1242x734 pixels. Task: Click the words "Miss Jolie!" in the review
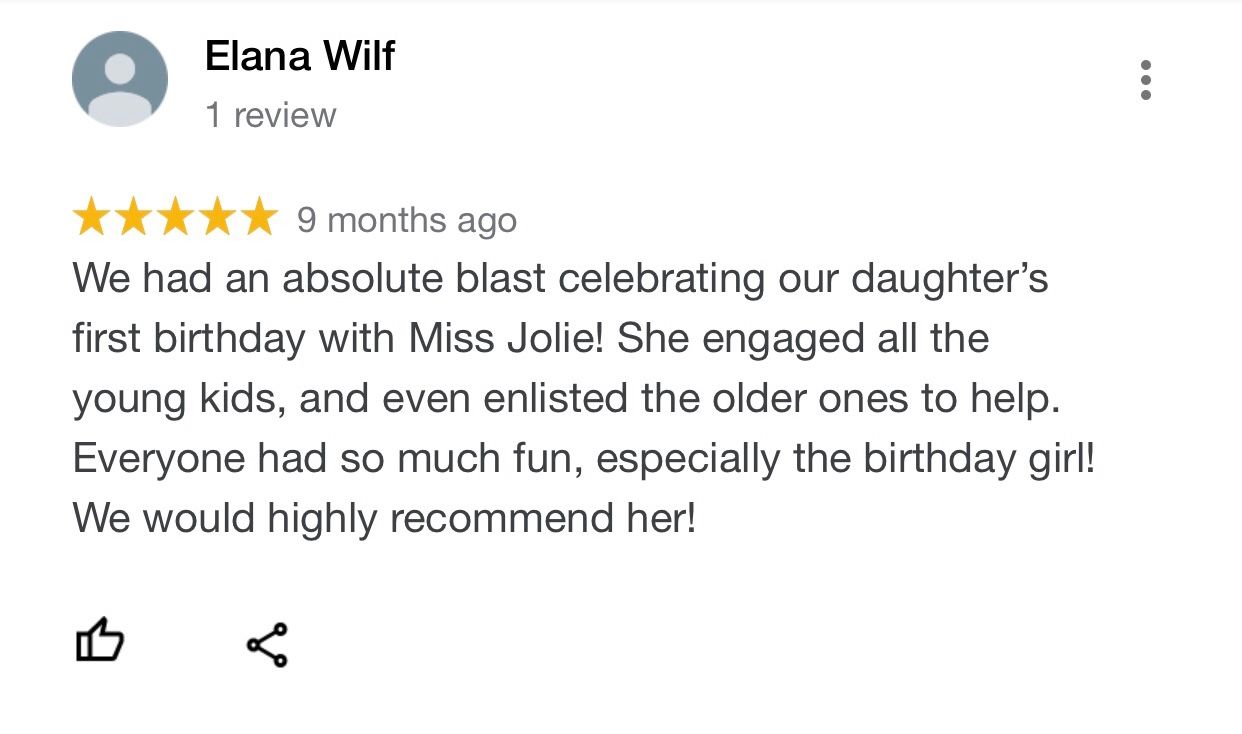tap(506, 338)
